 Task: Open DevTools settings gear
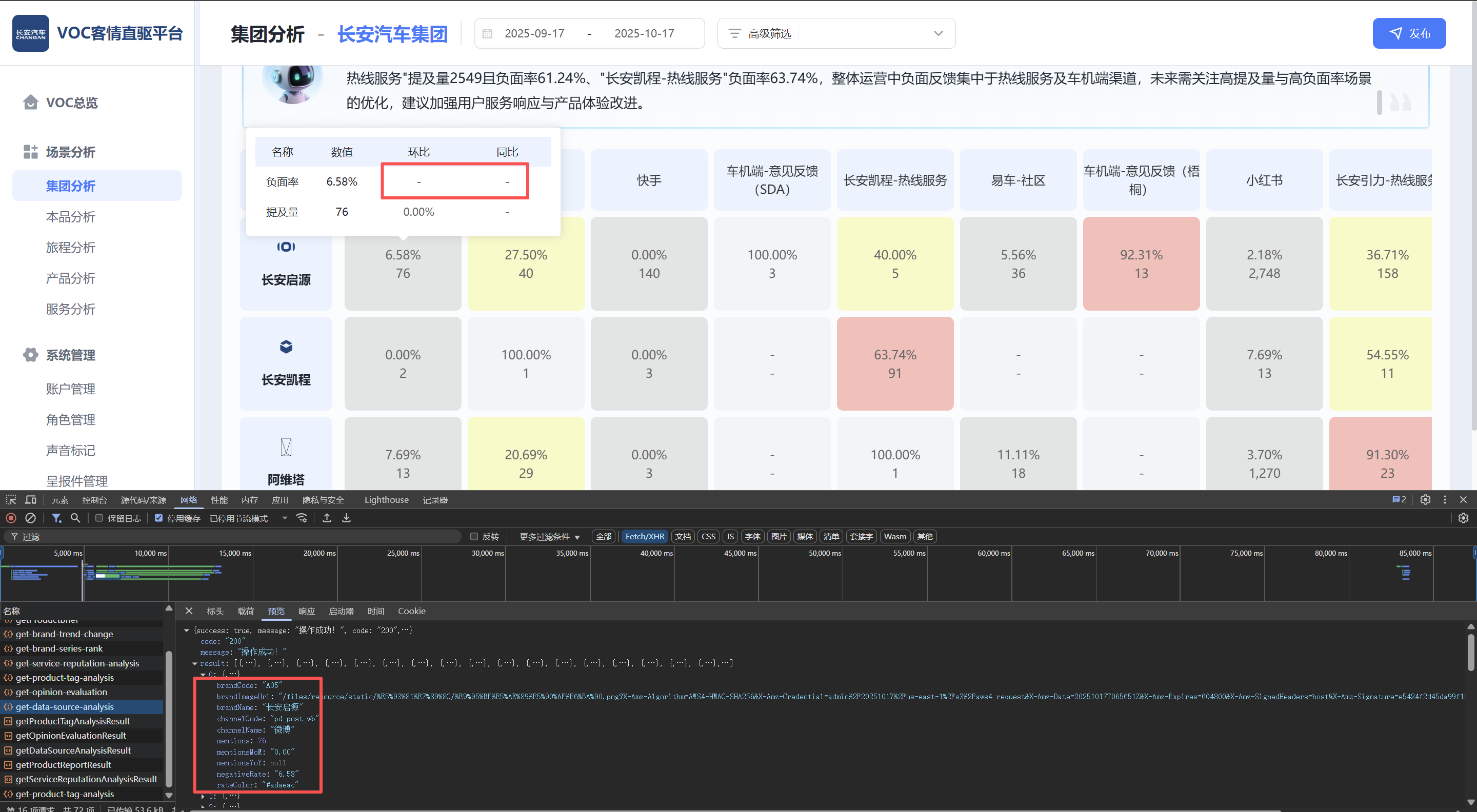click(1425, 500)
